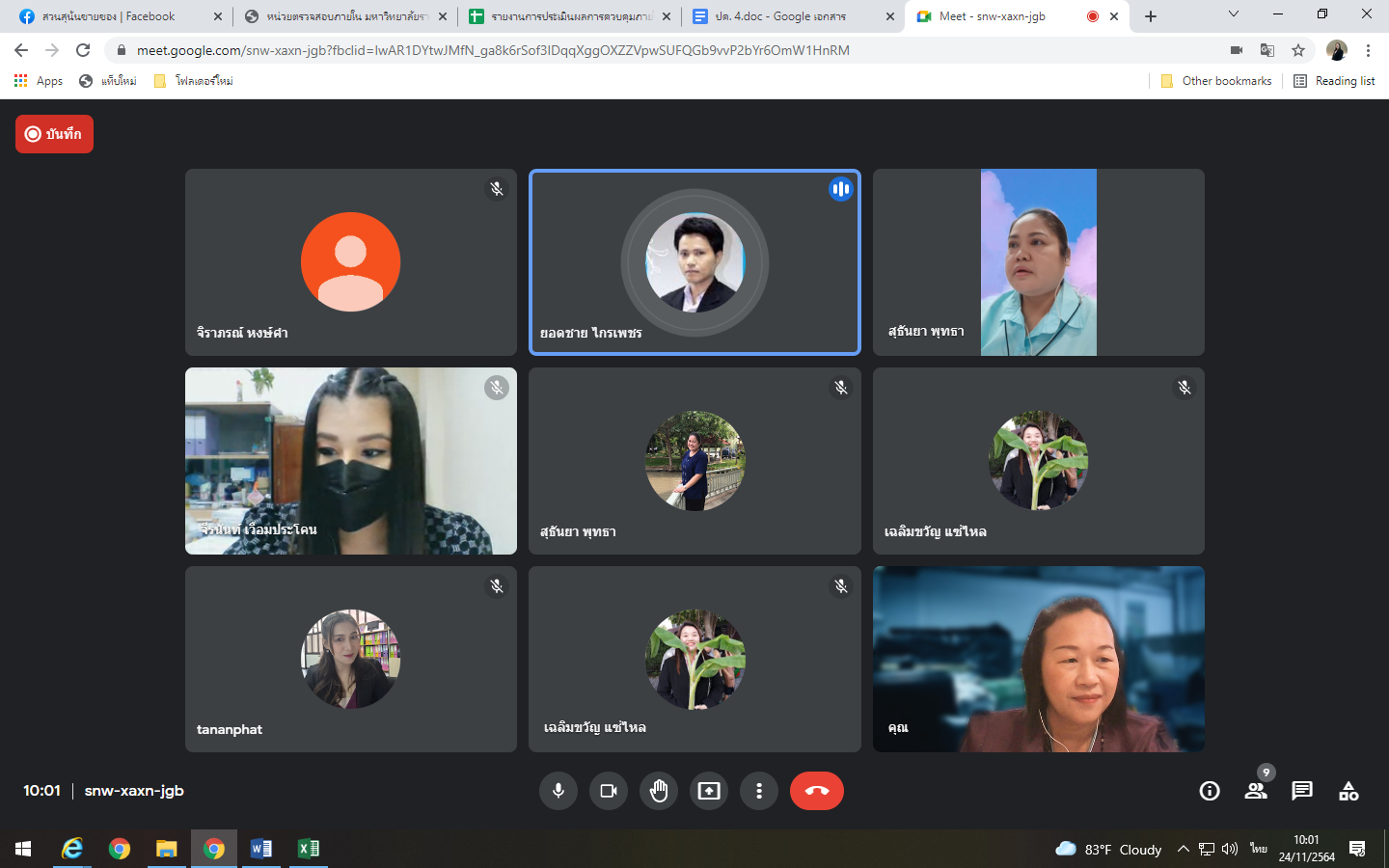Toggle the camera button in Meet controls
Image resolution: width=1389 pixels, height=868 pixels.
click(609, 791)
